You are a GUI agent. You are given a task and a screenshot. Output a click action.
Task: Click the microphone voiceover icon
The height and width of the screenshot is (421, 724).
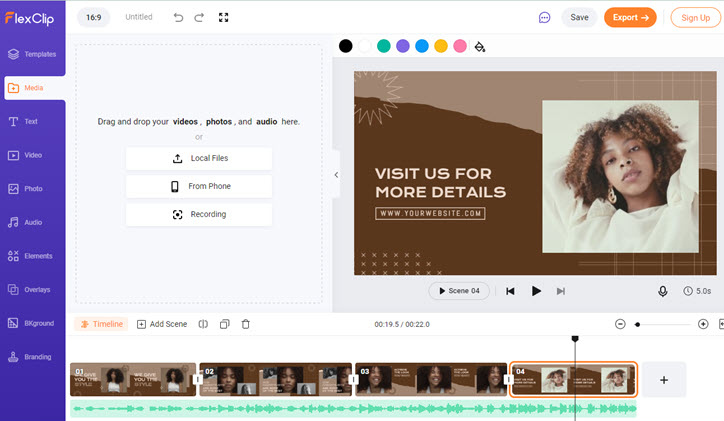662,291
